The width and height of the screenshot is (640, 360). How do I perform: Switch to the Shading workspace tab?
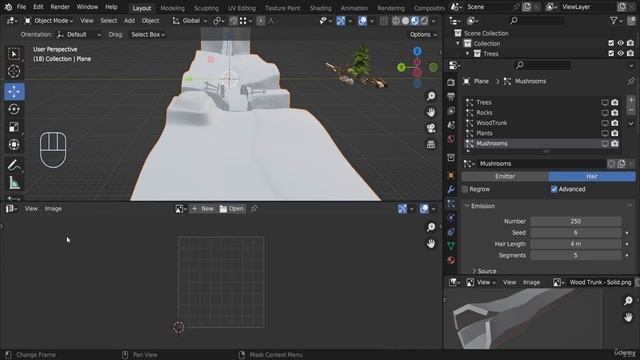coord(320,8)
